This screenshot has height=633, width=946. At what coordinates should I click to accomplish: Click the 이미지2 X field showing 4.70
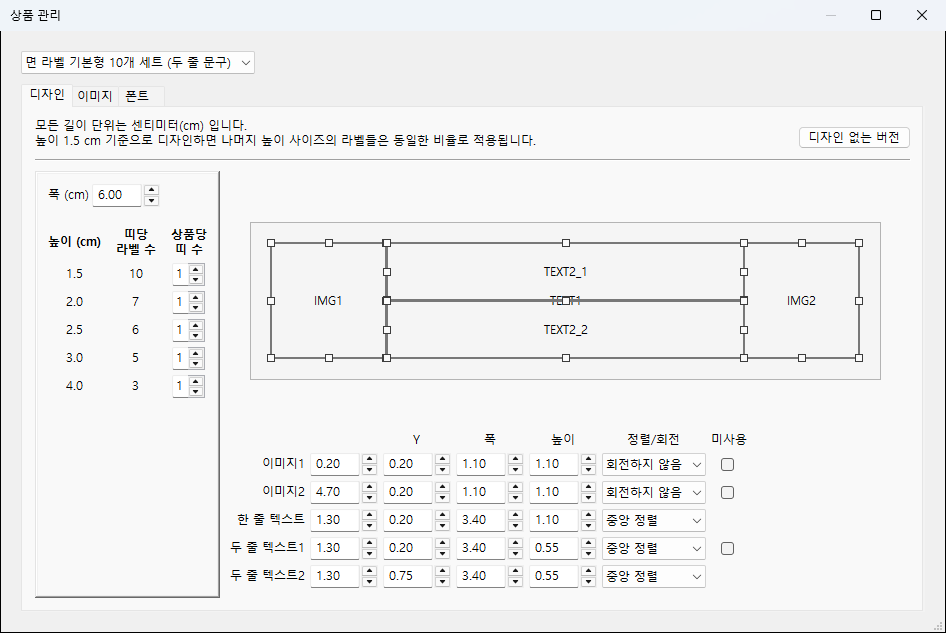[x=335, y=492]
